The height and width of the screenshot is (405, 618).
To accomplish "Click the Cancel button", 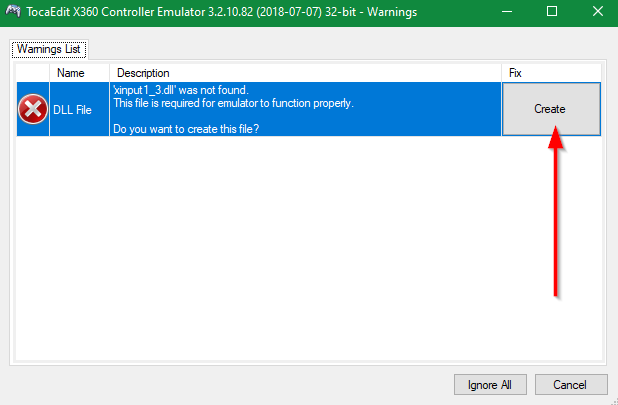I will [x=571, y=385].
